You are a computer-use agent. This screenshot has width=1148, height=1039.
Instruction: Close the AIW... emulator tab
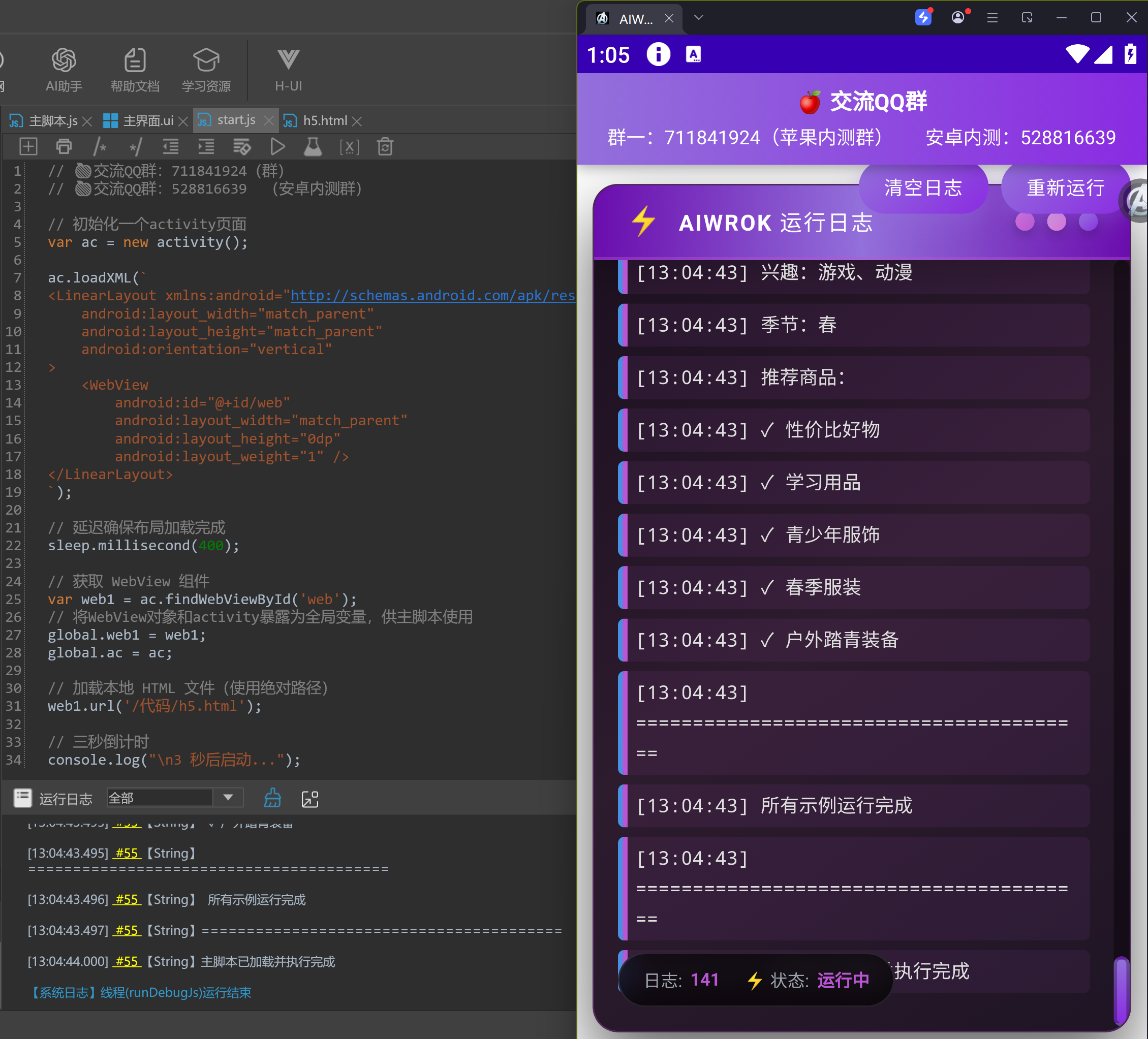(670, 18)
